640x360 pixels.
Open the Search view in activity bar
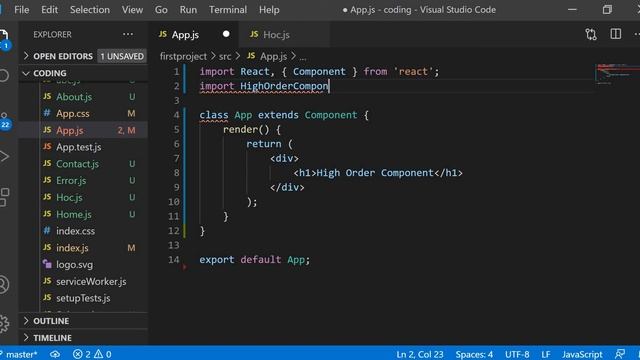(x=4, y=76)
